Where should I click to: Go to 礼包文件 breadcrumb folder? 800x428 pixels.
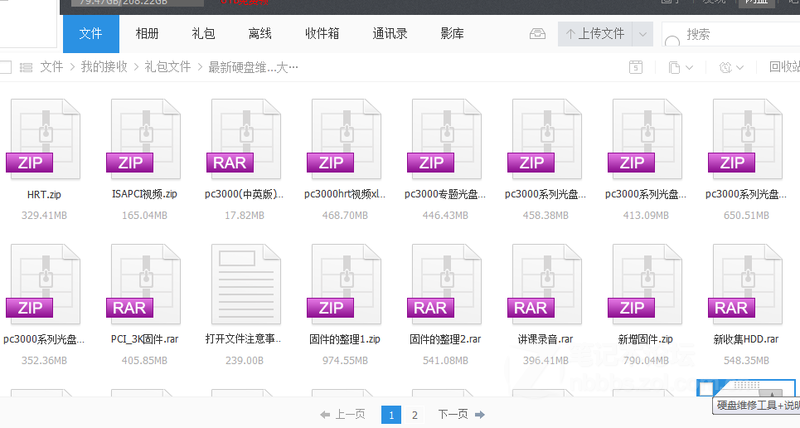167,67
